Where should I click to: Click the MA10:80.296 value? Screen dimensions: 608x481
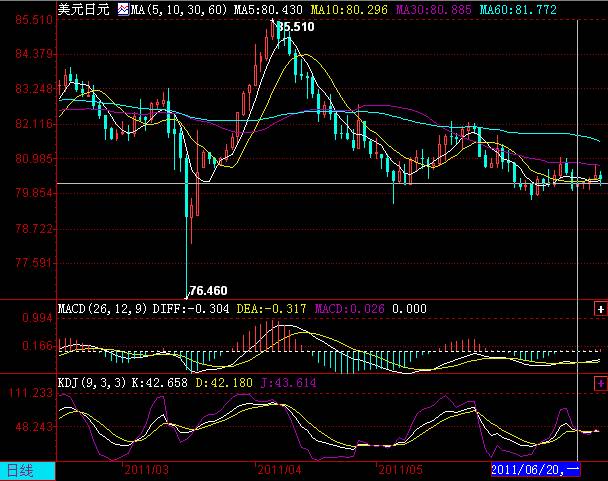(349, 9)
